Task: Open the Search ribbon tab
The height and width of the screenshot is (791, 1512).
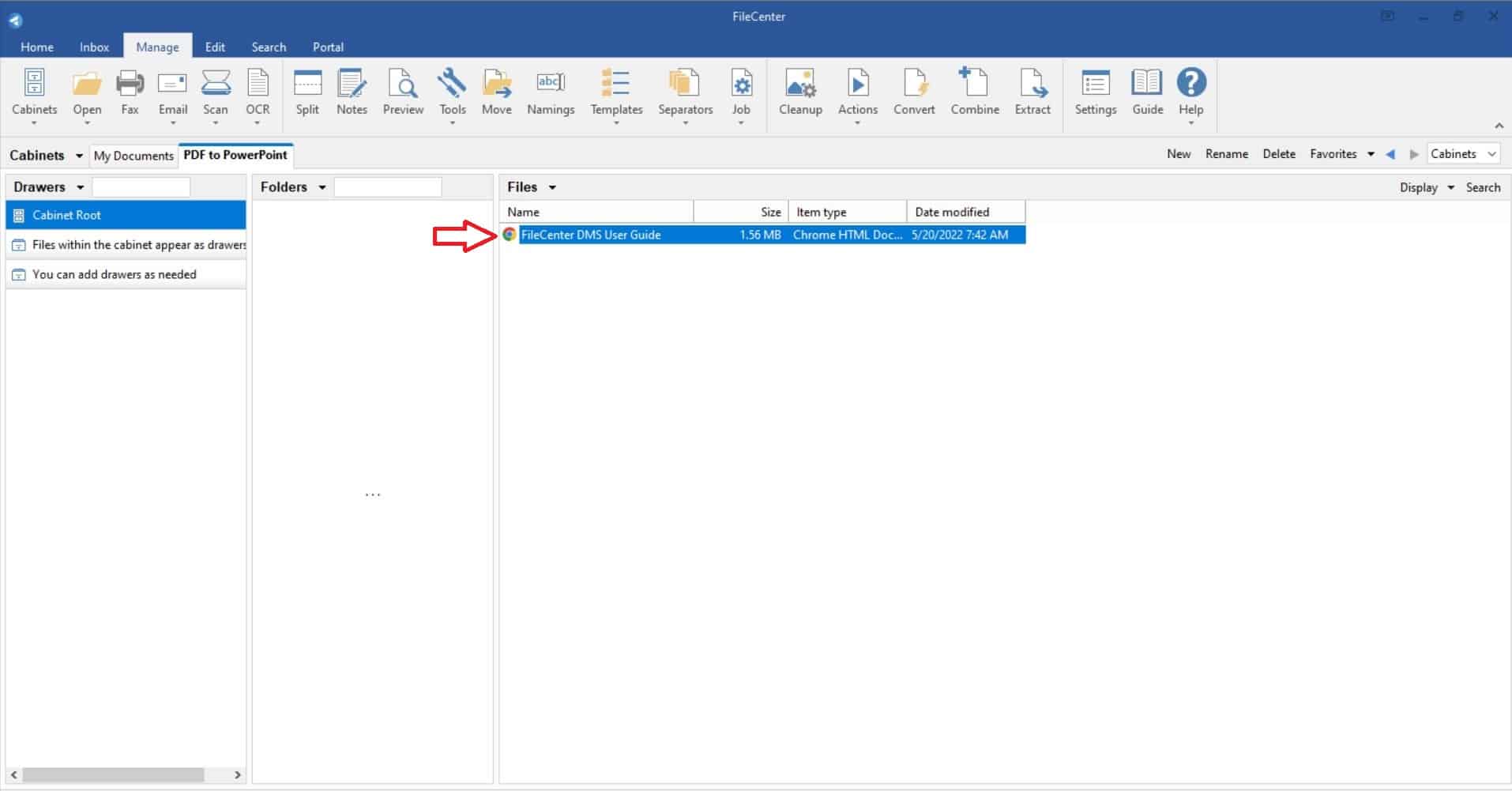Action: pos(269,47)
